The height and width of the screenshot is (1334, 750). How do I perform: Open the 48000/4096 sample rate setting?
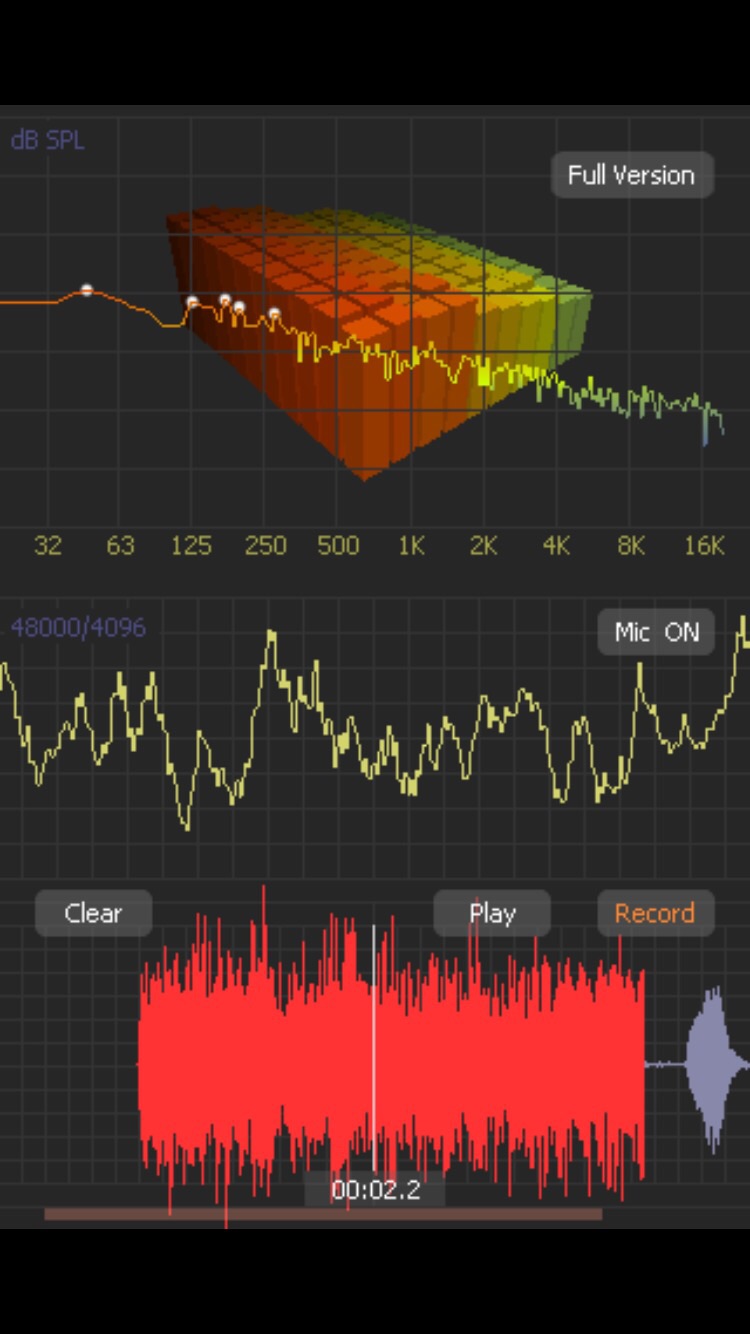pos(78,628)
